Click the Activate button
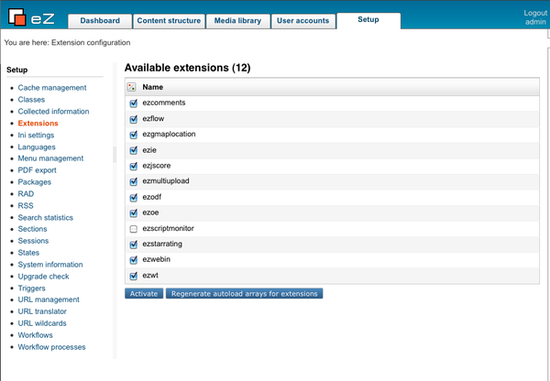This screenshot has width=550, height=381. 144,294
